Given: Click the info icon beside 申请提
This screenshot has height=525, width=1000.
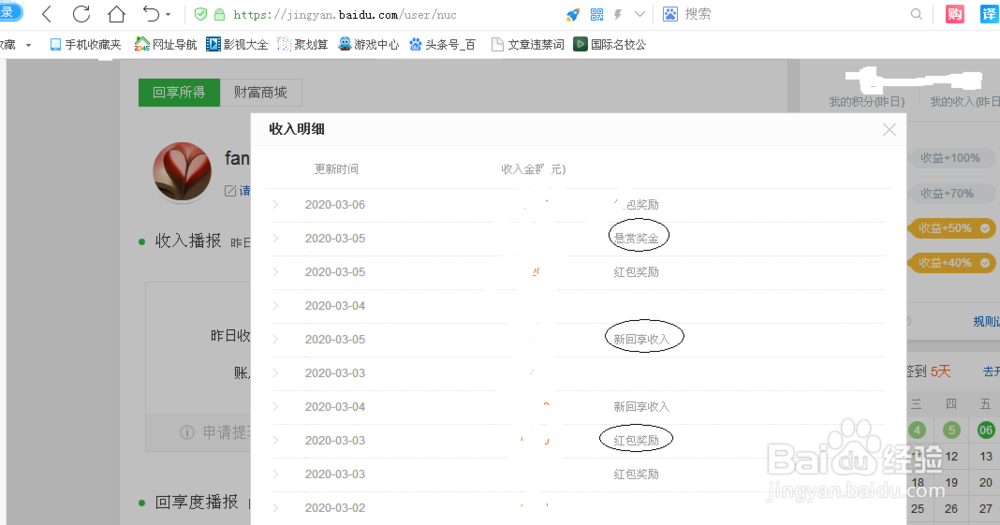Looking at the screenshot, I should pos(187,433).
